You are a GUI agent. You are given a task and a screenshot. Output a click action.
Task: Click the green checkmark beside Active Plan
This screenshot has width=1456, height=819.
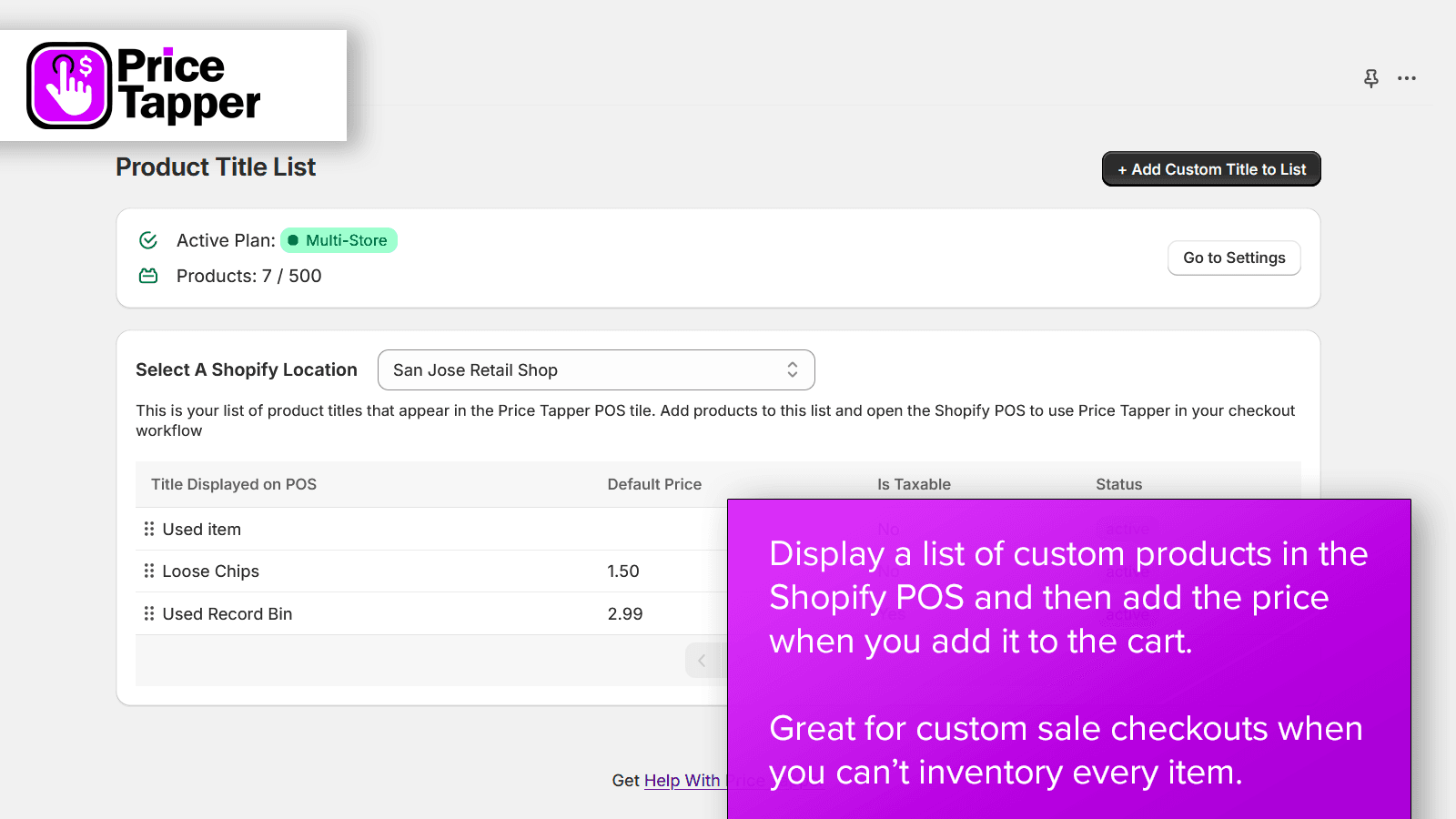tap(147, 240)
